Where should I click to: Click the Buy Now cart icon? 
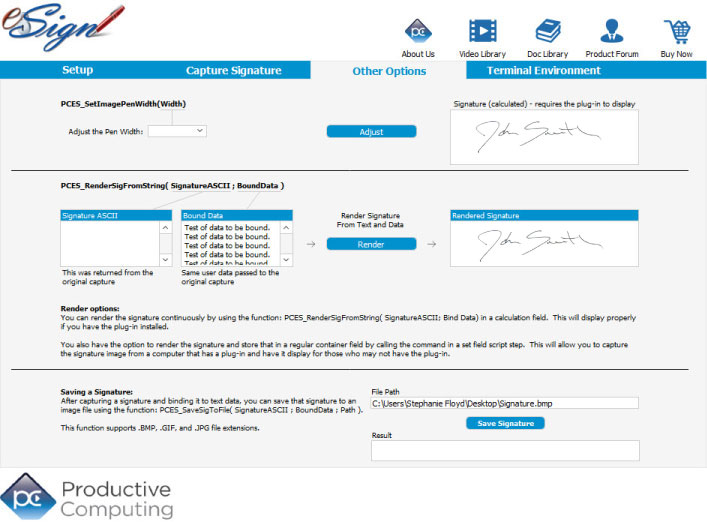(676, 31)
